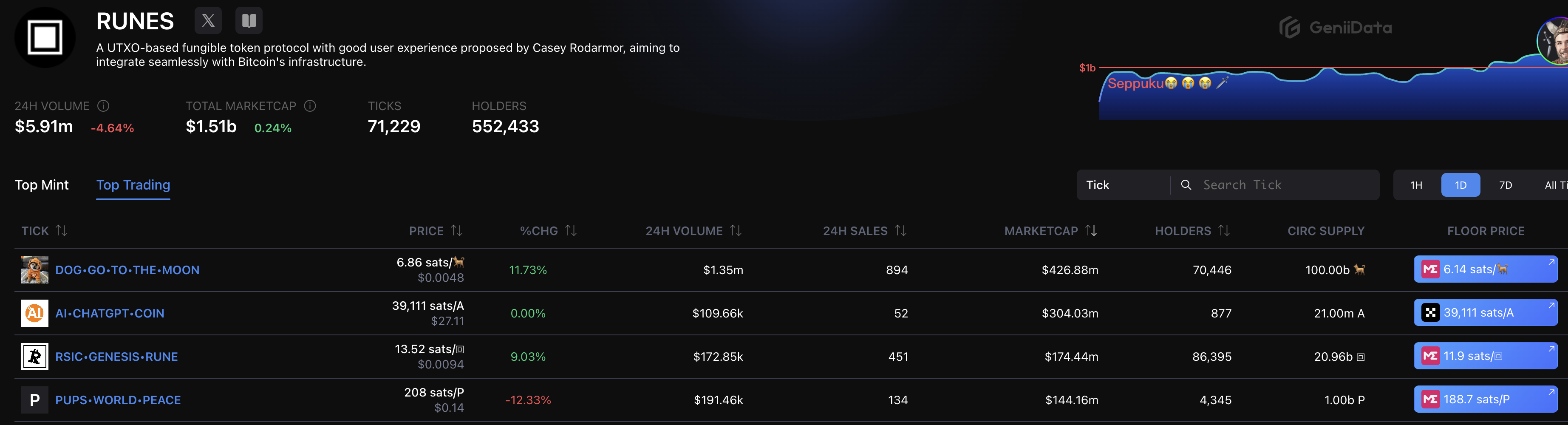1568x425 pixels.
Task: Select the 1H timeframe toggle
Action: pos(1416,185)
